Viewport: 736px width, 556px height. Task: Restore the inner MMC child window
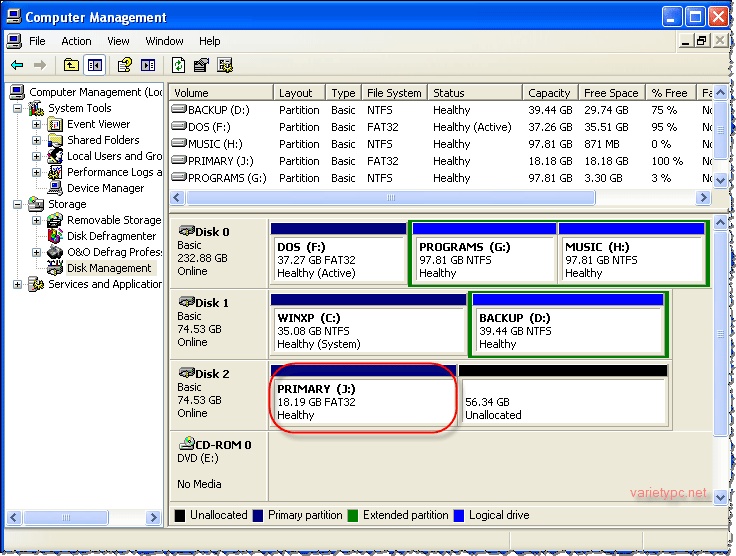(702, 41)
